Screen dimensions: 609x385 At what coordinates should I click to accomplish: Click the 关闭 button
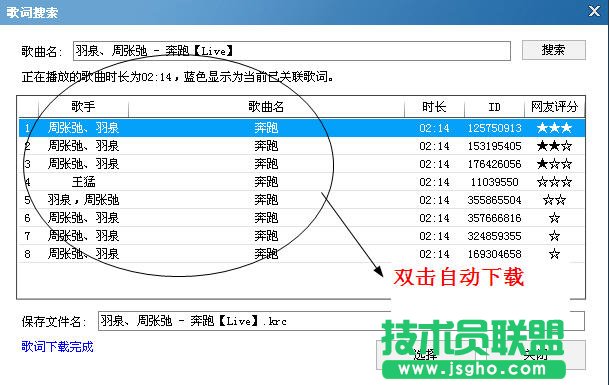click(x=536, y=355)
